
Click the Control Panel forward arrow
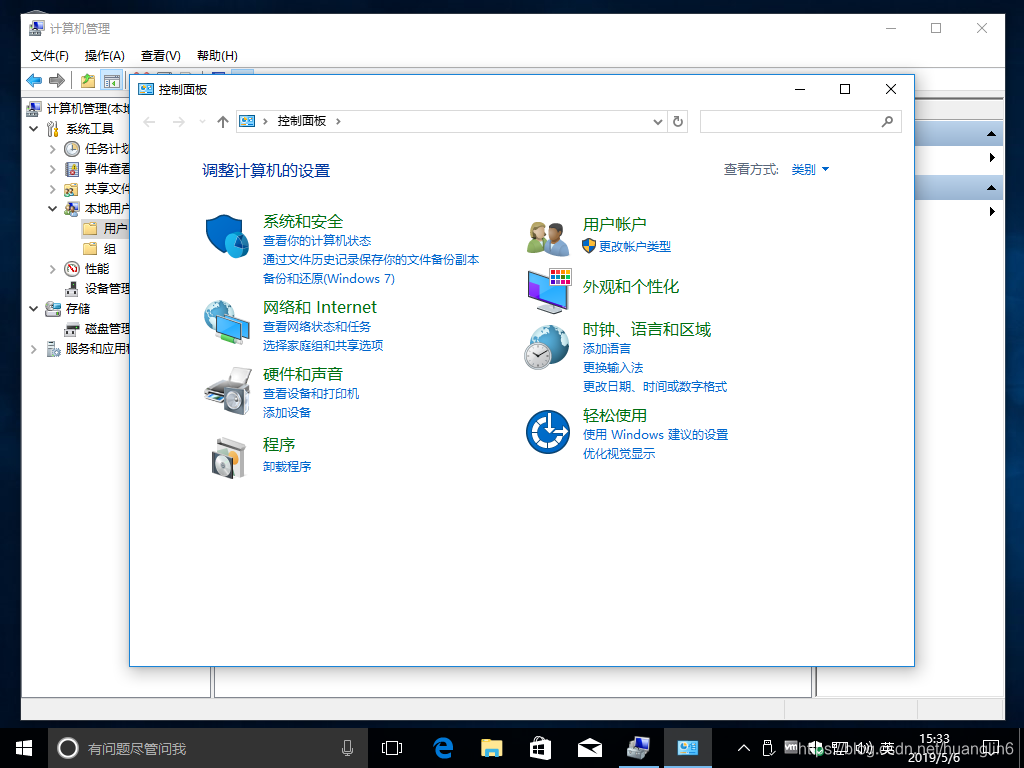point(178,121)
